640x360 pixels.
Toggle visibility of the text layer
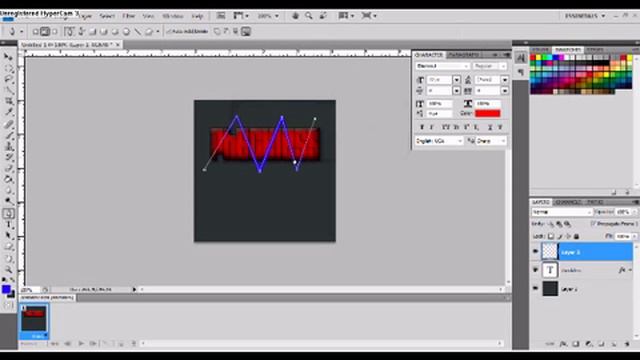point(536,270)
